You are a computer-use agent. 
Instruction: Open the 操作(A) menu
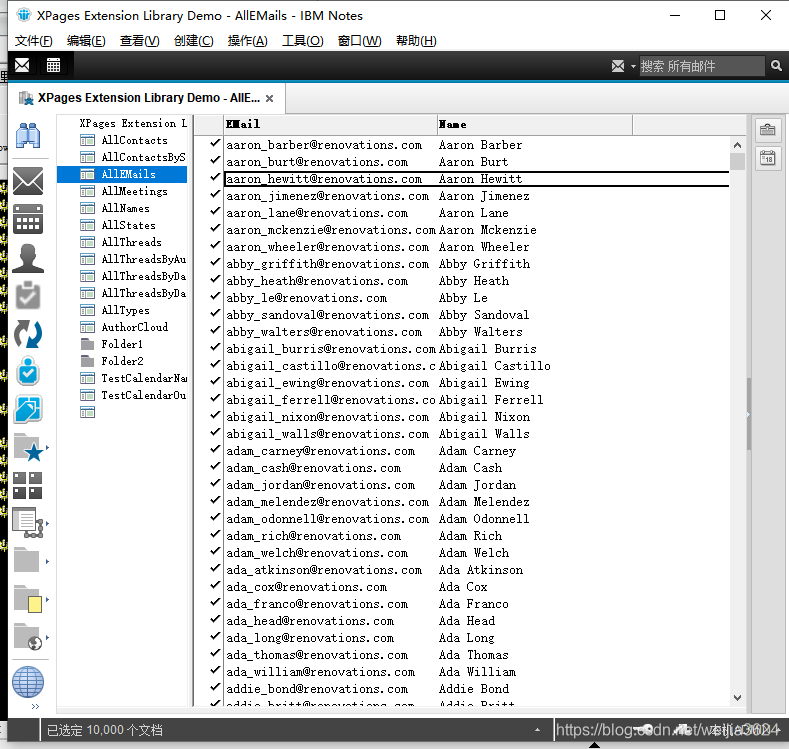click(x=247, y=41)
